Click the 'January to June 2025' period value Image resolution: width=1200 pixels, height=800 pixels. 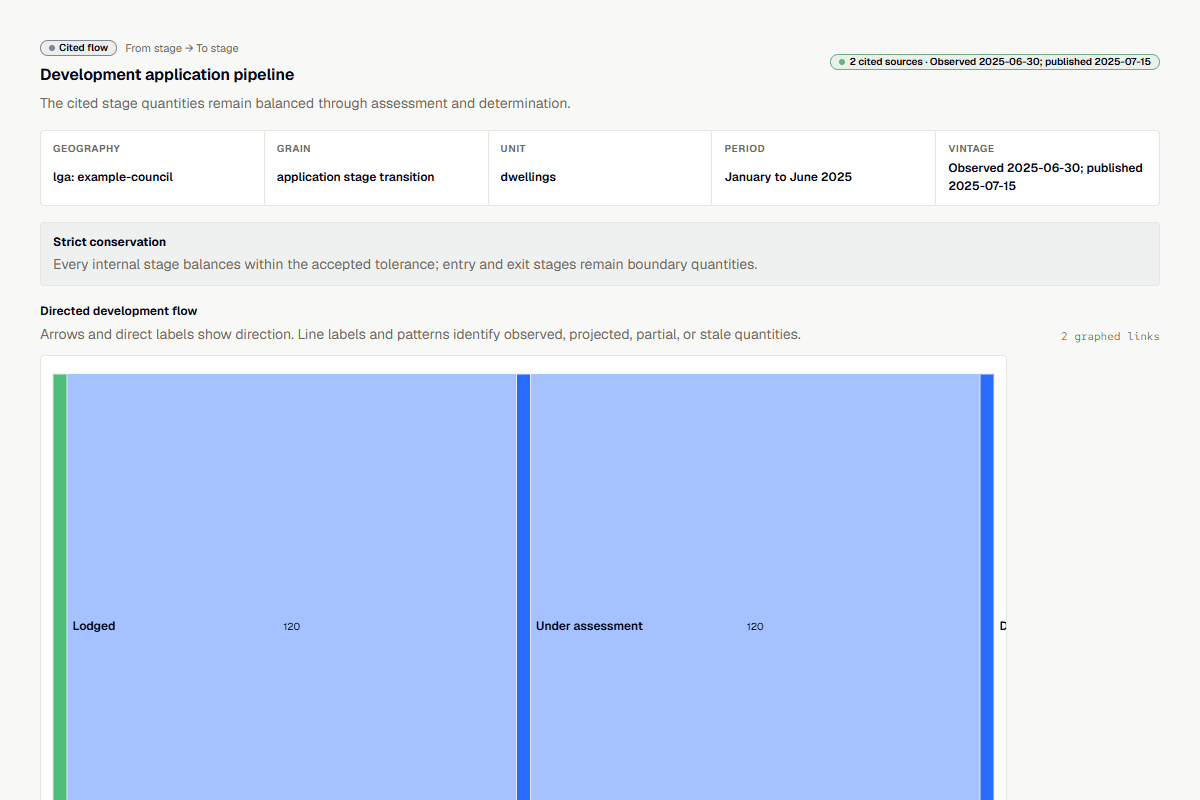tap(788, 177)
